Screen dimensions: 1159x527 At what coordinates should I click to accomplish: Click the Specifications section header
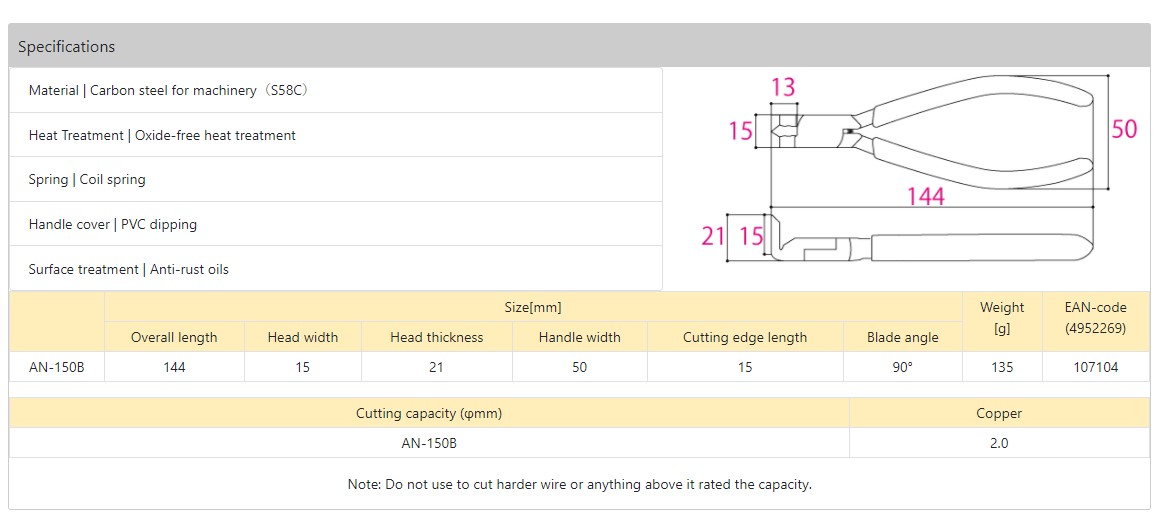coord(66,47)
